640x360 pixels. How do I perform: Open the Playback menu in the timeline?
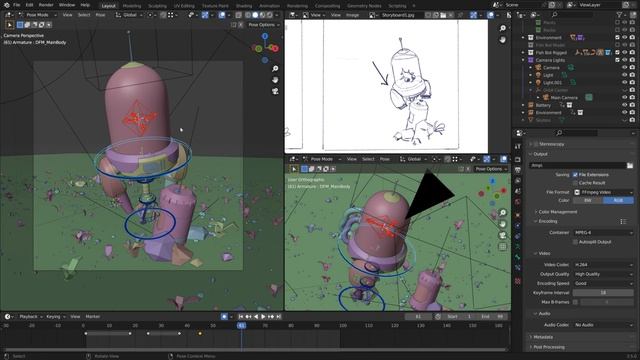point(31,317)
